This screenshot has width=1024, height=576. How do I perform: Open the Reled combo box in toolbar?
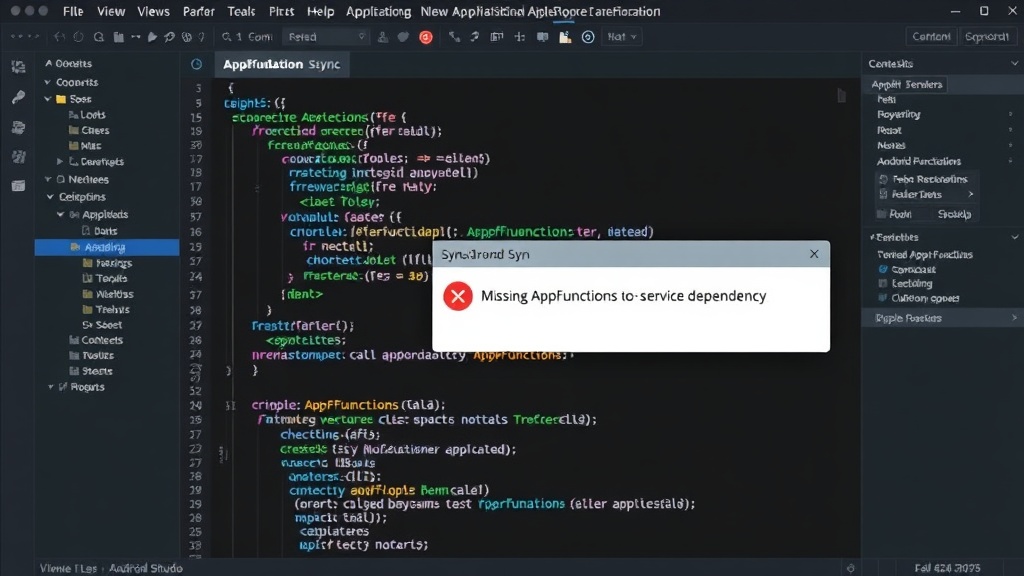point(326,37)
